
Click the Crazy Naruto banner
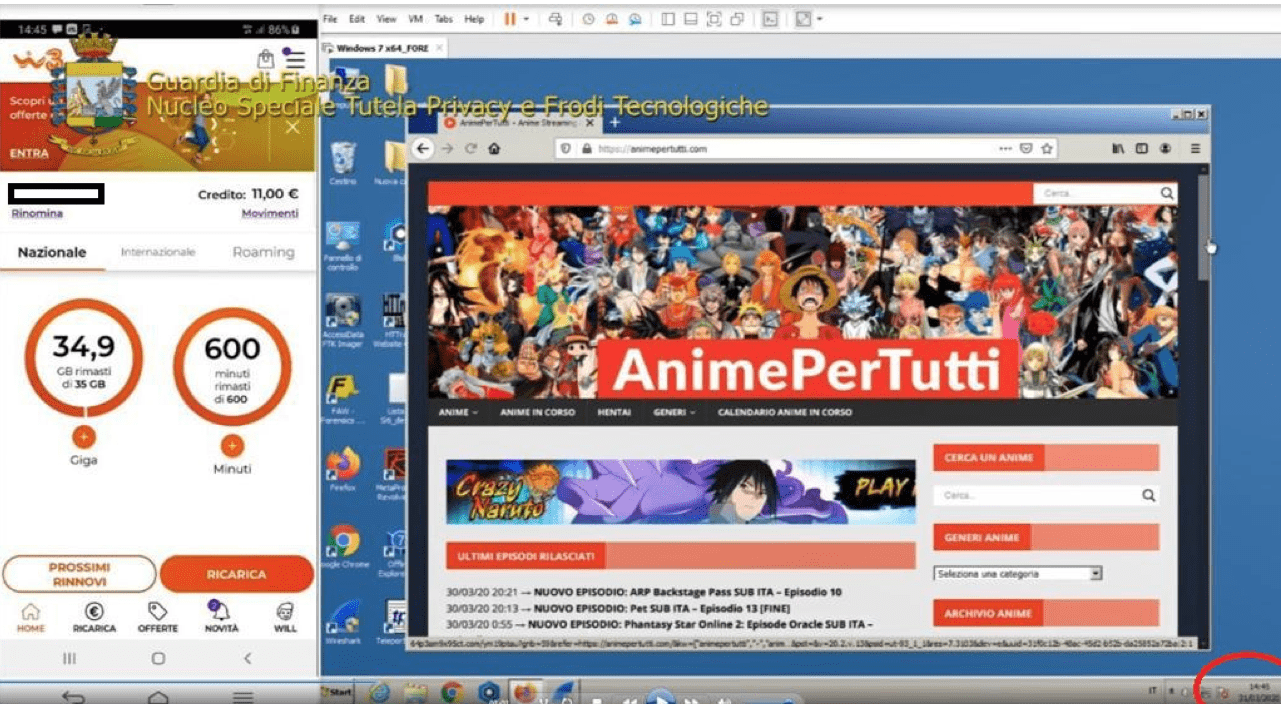[x=680, y=491]
